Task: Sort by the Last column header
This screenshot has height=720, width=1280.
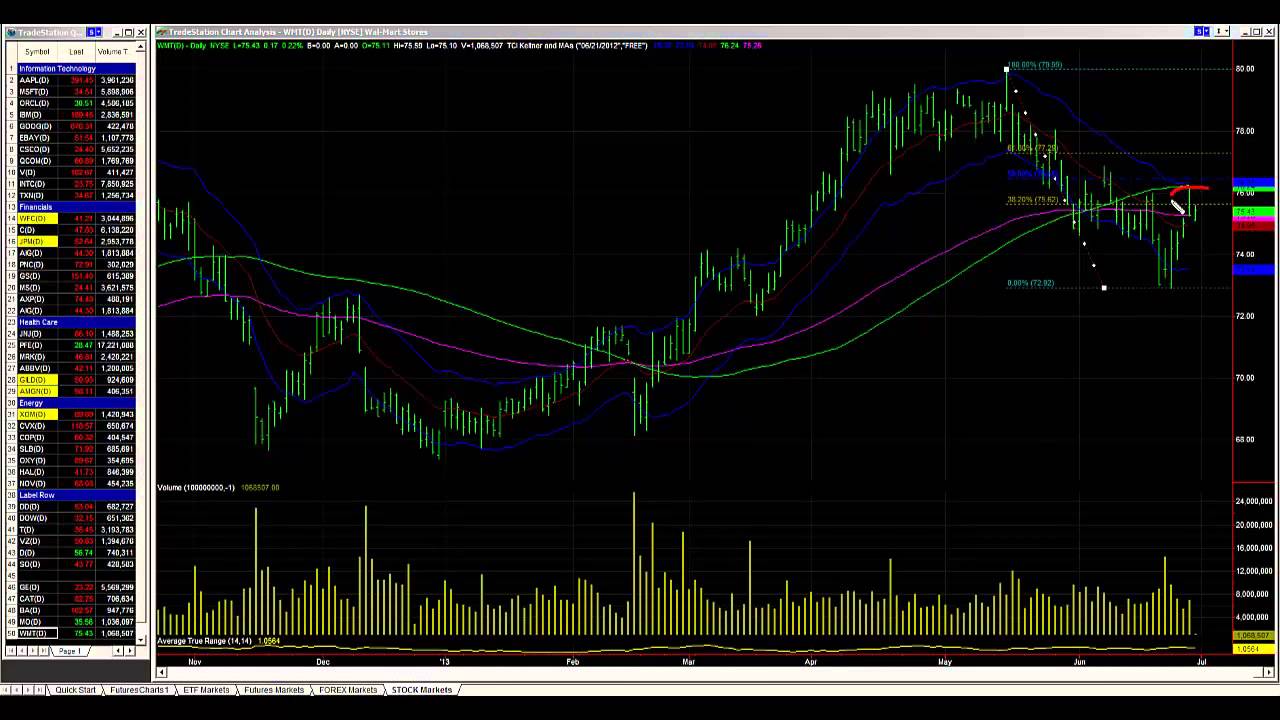Action: tap(76, 51)
